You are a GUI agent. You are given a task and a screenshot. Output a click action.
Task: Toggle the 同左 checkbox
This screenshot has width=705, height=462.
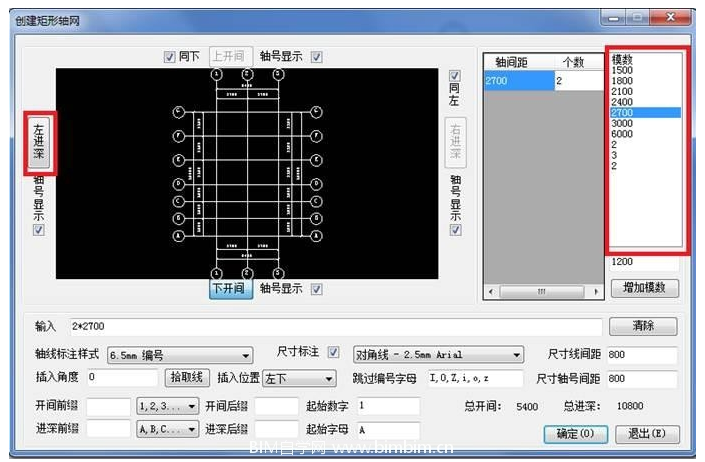point(455,76)
